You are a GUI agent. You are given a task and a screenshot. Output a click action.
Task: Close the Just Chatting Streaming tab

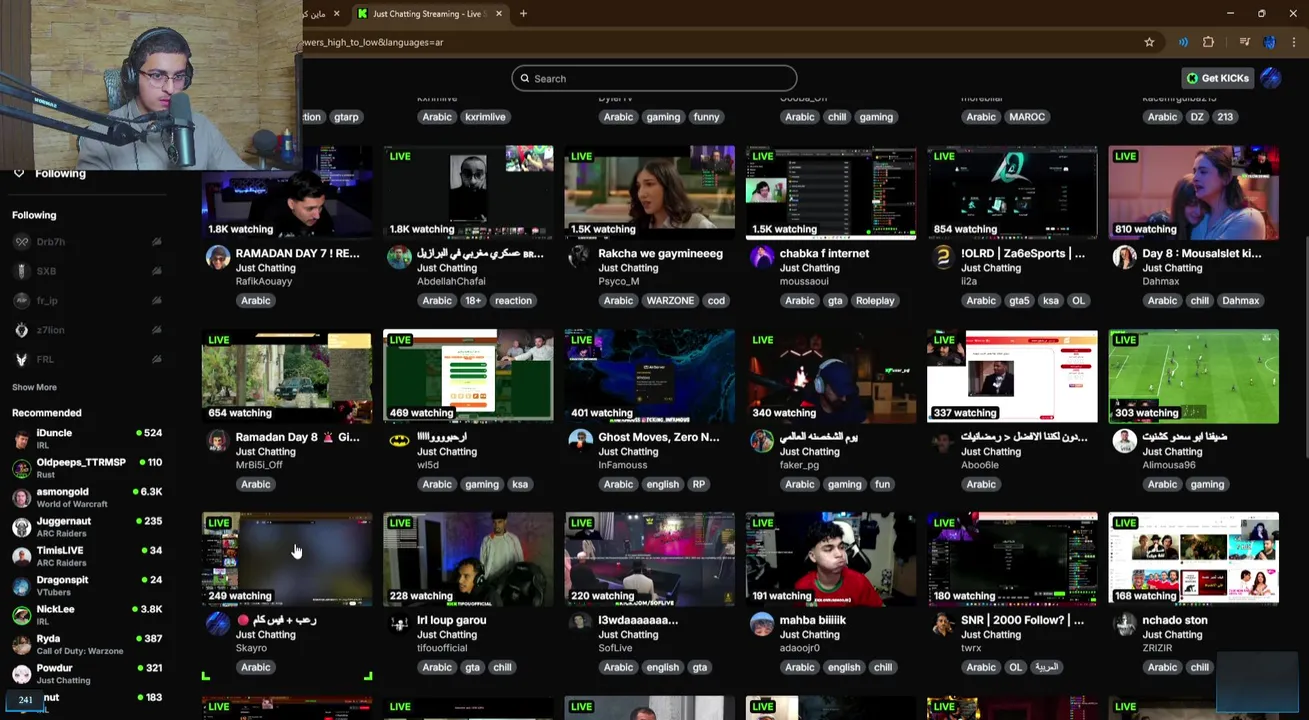[498, 13]
